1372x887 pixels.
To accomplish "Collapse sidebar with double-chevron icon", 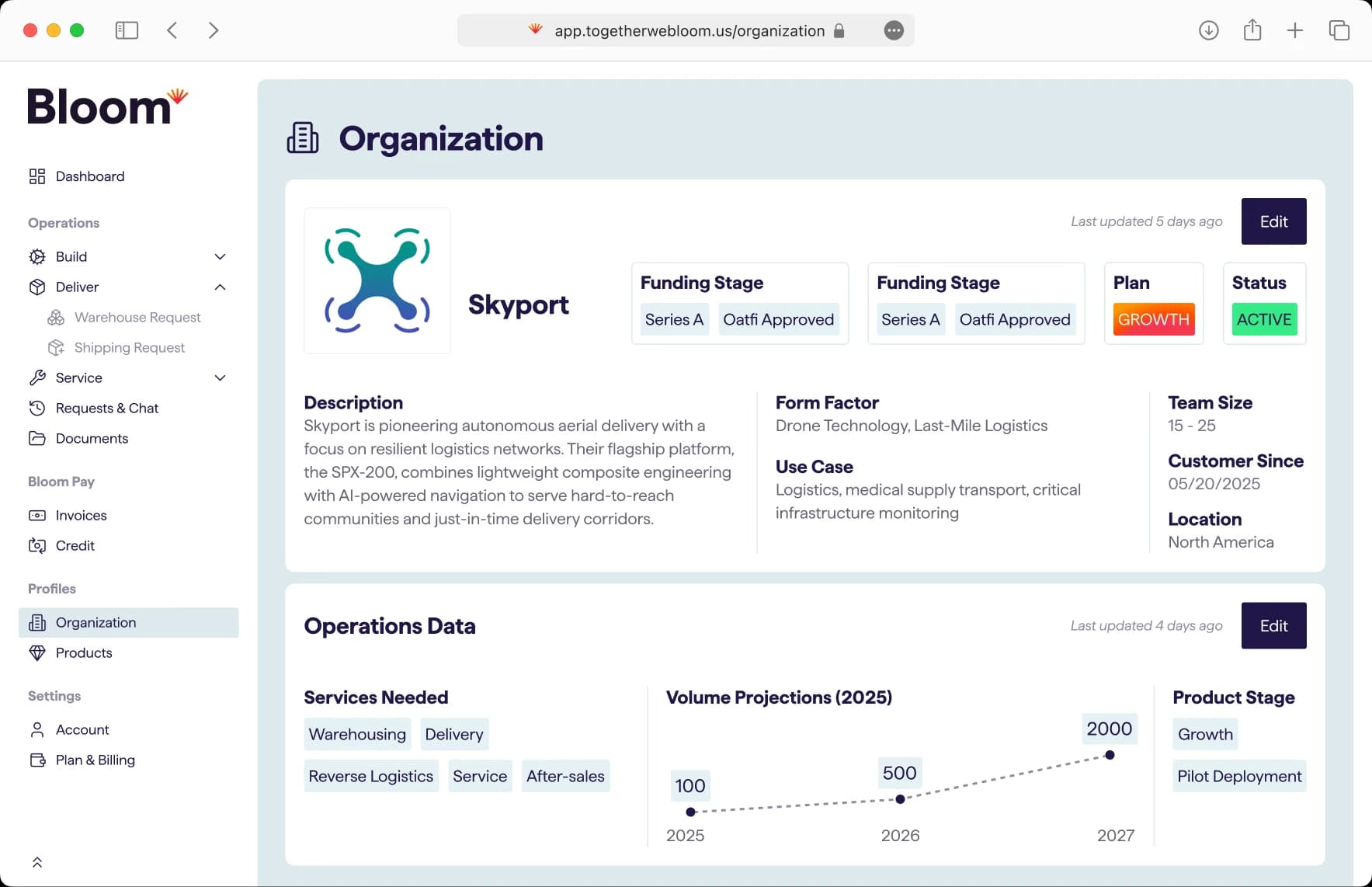I will [37, 862].
